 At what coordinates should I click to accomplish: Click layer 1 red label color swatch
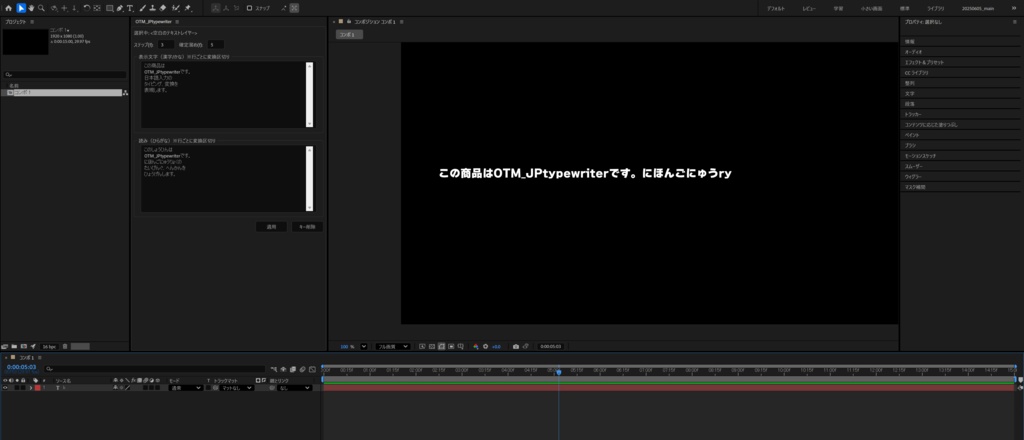click(x=37, y=388)
